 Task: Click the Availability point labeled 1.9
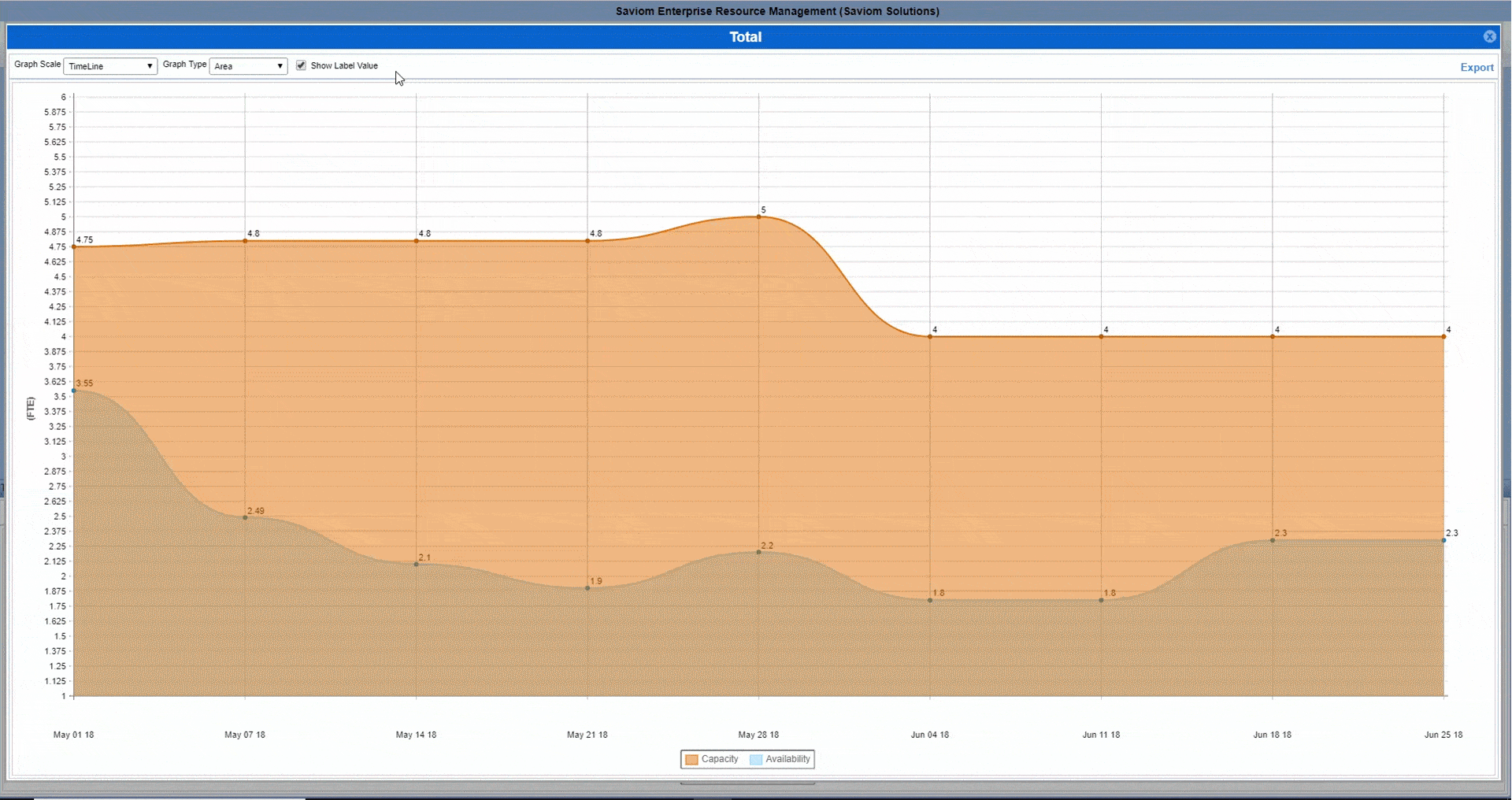(x=587, y=588)
